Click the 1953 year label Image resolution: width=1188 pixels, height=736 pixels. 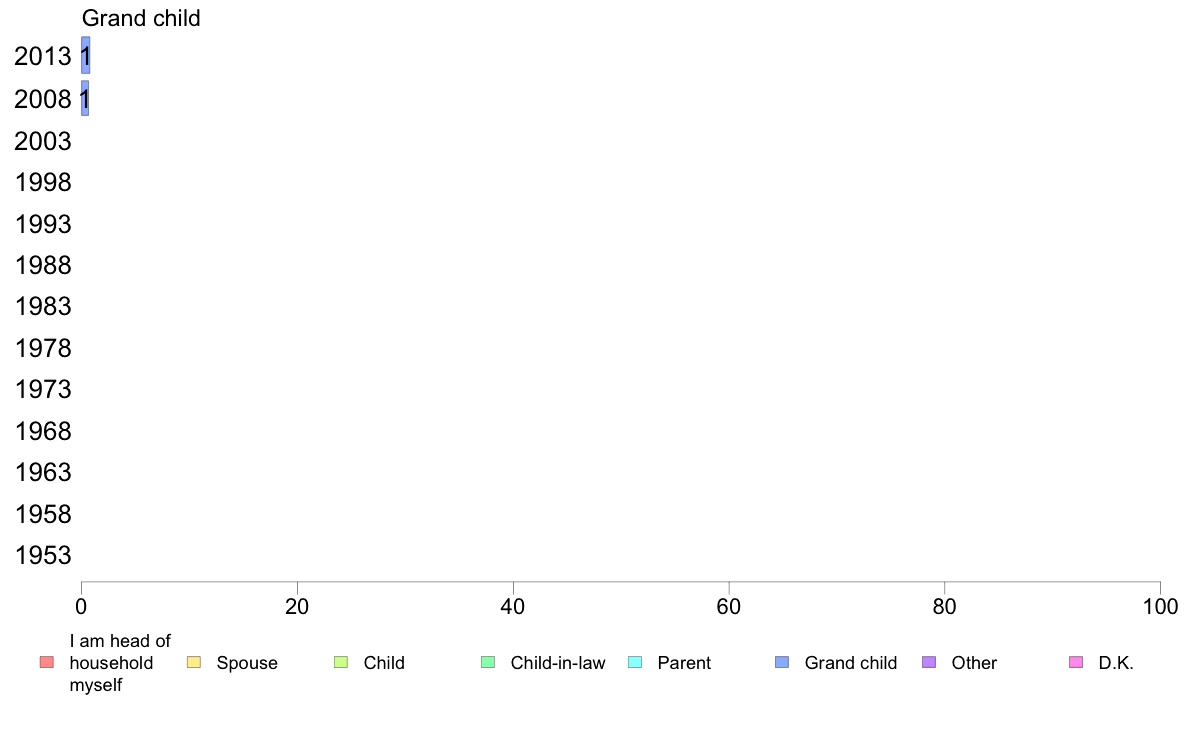(43, 555)
